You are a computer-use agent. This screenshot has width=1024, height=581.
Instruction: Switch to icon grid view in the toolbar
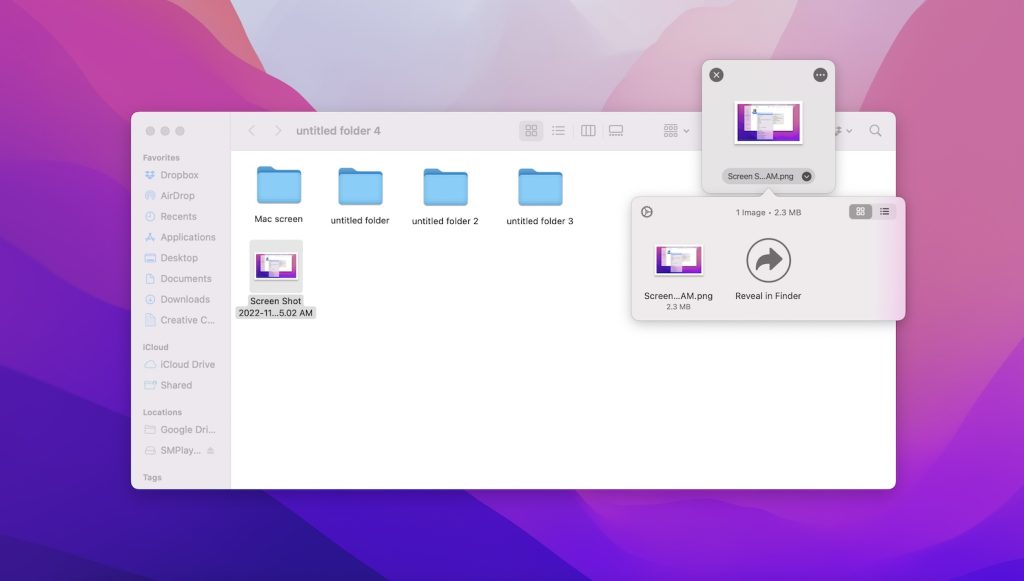click(531, 130)
